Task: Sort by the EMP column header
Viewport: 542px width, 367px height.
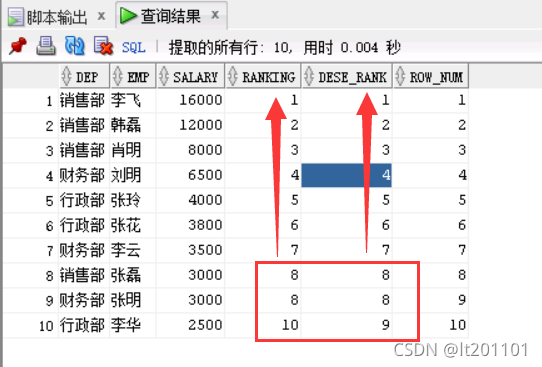Action: [x=133, y=76]
